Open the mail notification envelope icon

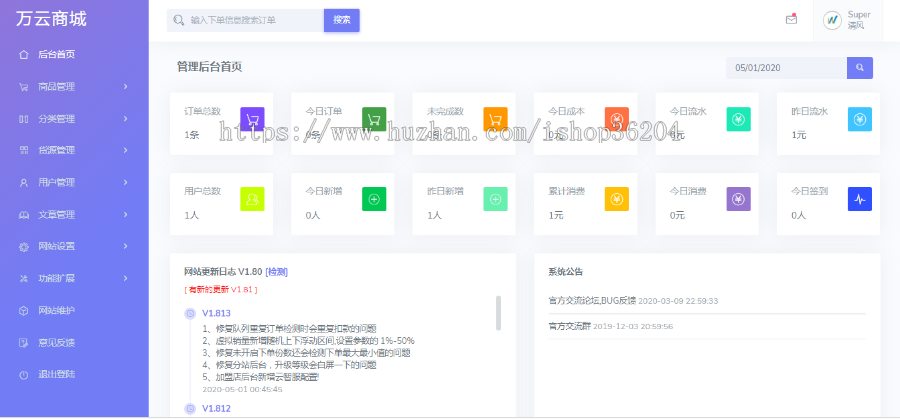(792, 20)
